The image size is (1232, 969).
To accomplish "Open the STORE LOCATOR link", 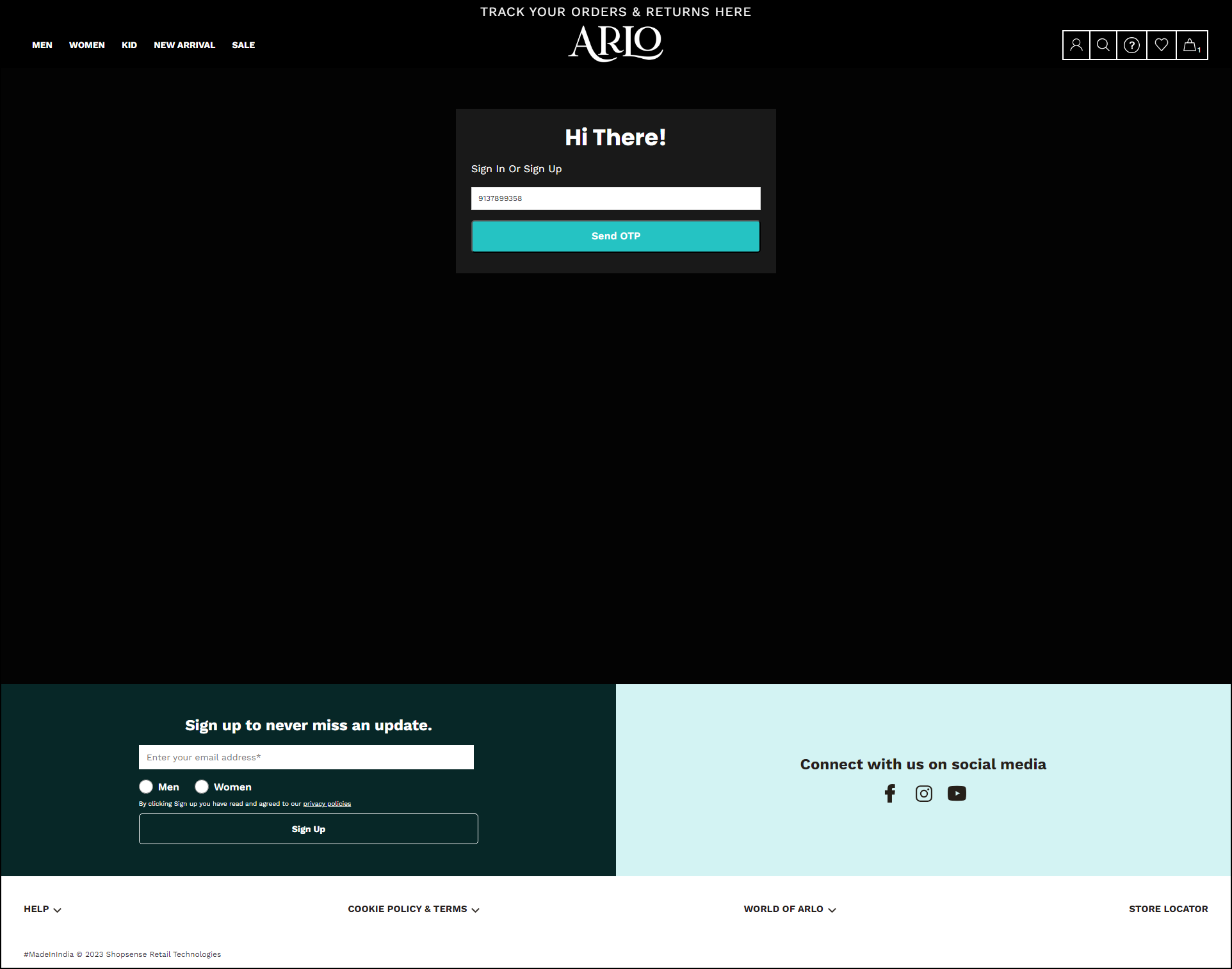I will (1169, 909).
